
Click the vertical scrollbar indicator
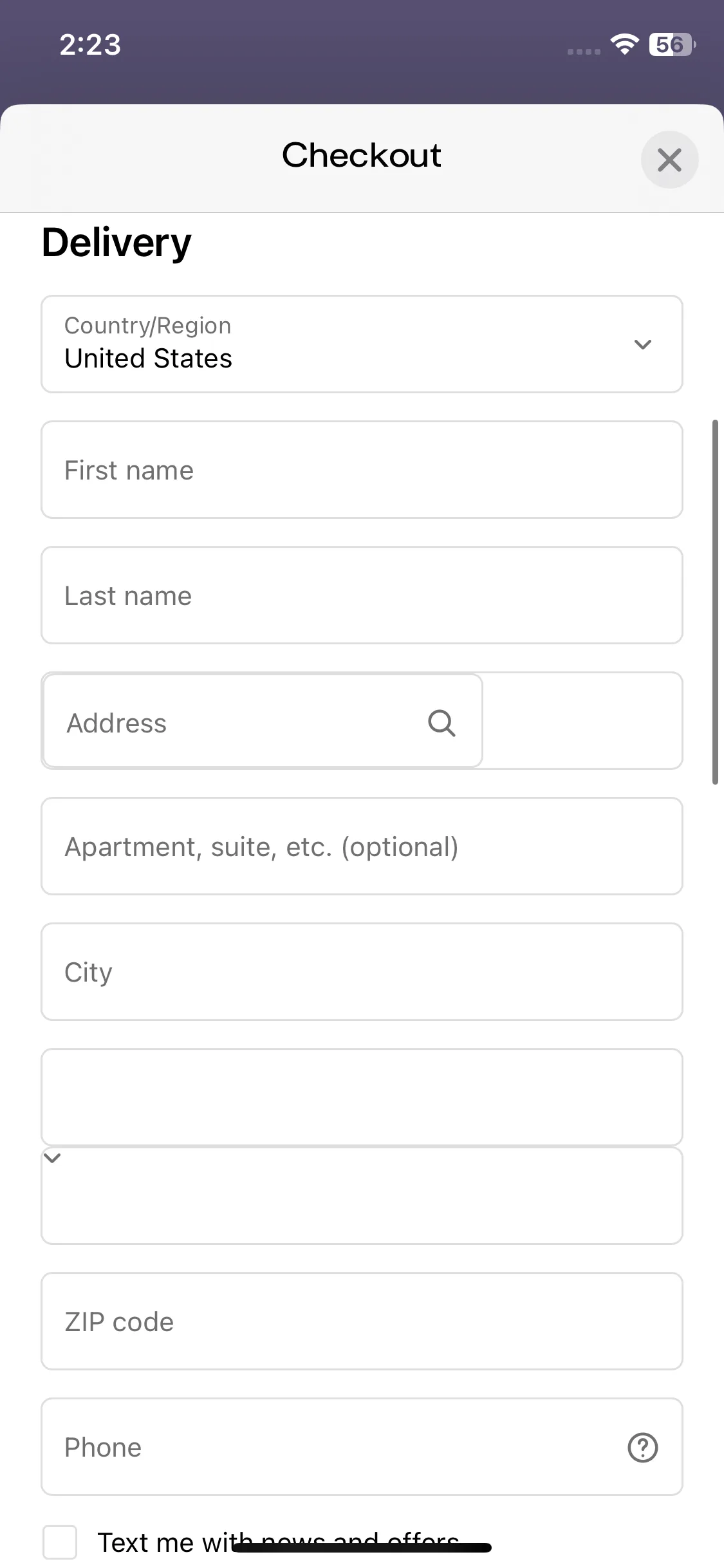tap(714, 602)
